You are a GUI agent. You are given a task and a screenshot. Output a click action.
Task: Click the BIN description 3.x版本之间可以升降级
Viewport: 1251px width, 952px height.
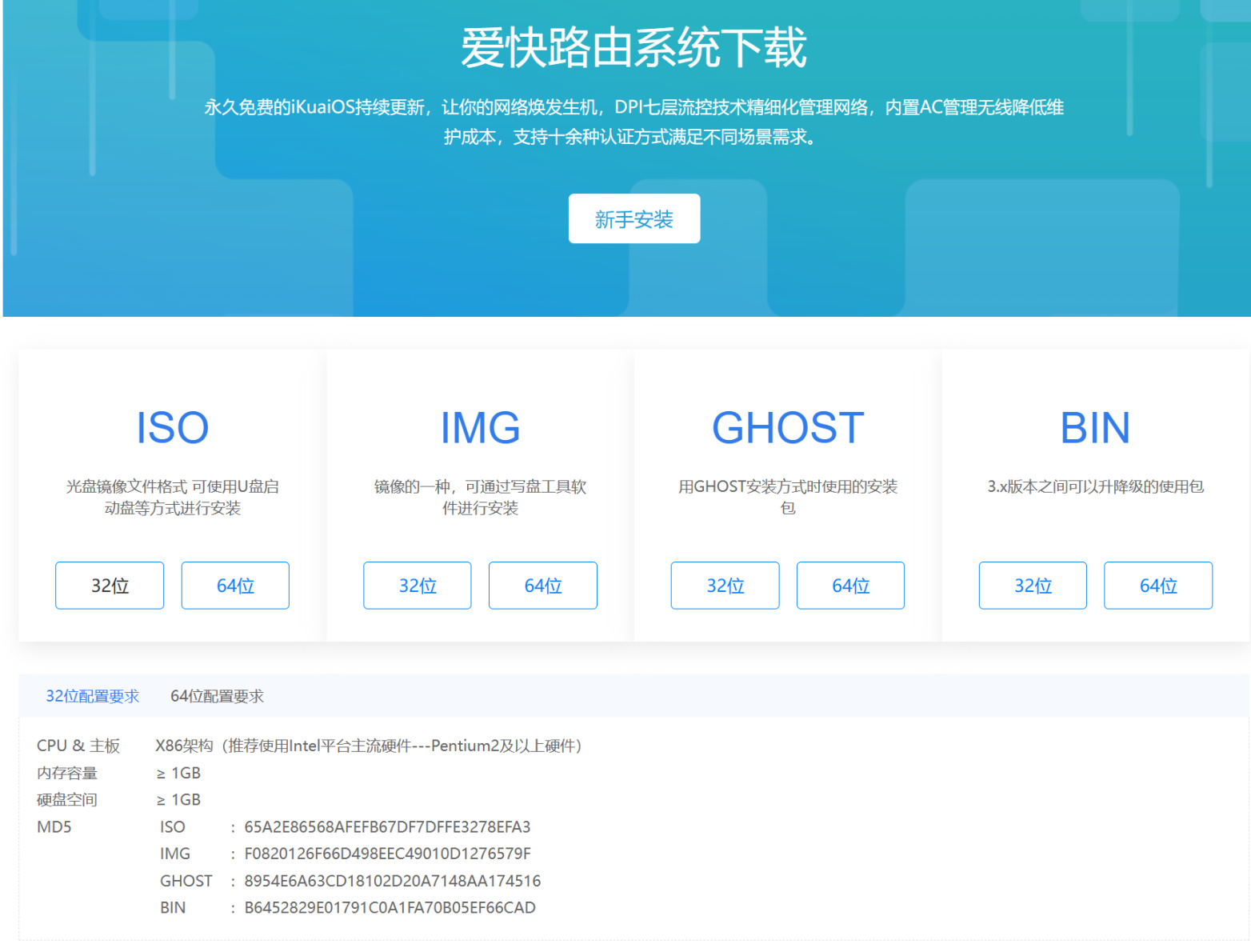(1095, 486)
